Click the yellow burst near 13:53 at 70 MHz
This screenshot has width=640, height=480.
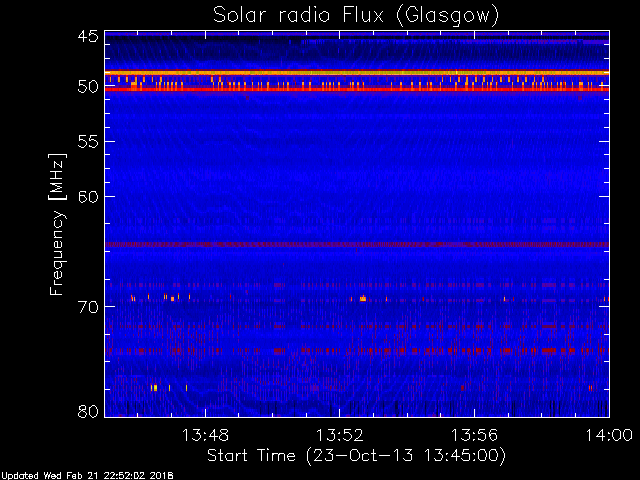click(x=363, y=299)
